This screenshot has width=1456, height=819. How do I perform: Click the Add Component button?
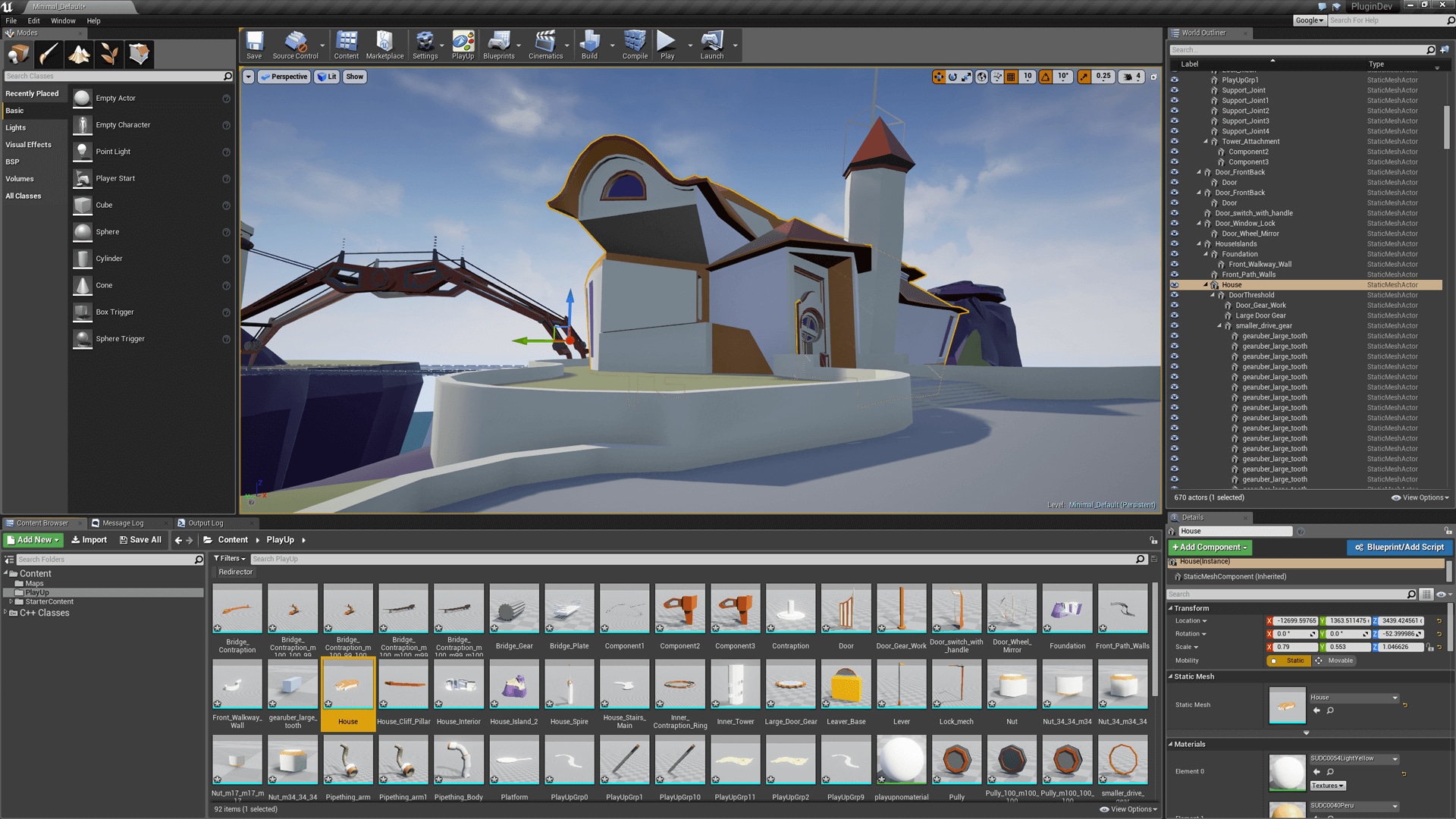(1210, 548)
